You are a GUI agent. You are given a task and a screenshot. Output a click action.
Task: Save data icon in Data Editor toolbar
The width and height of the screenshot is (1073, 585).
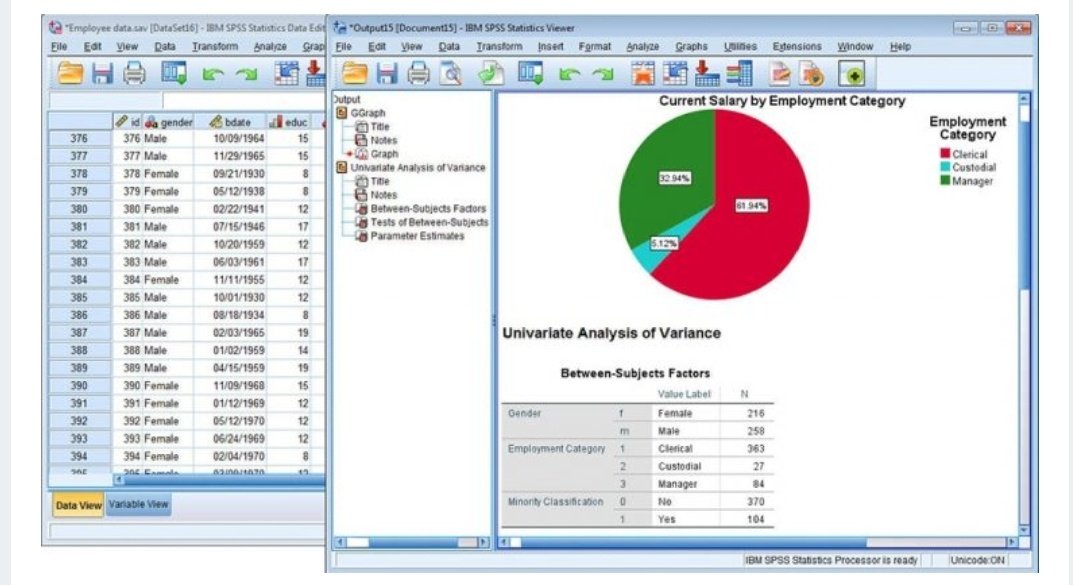103,73
